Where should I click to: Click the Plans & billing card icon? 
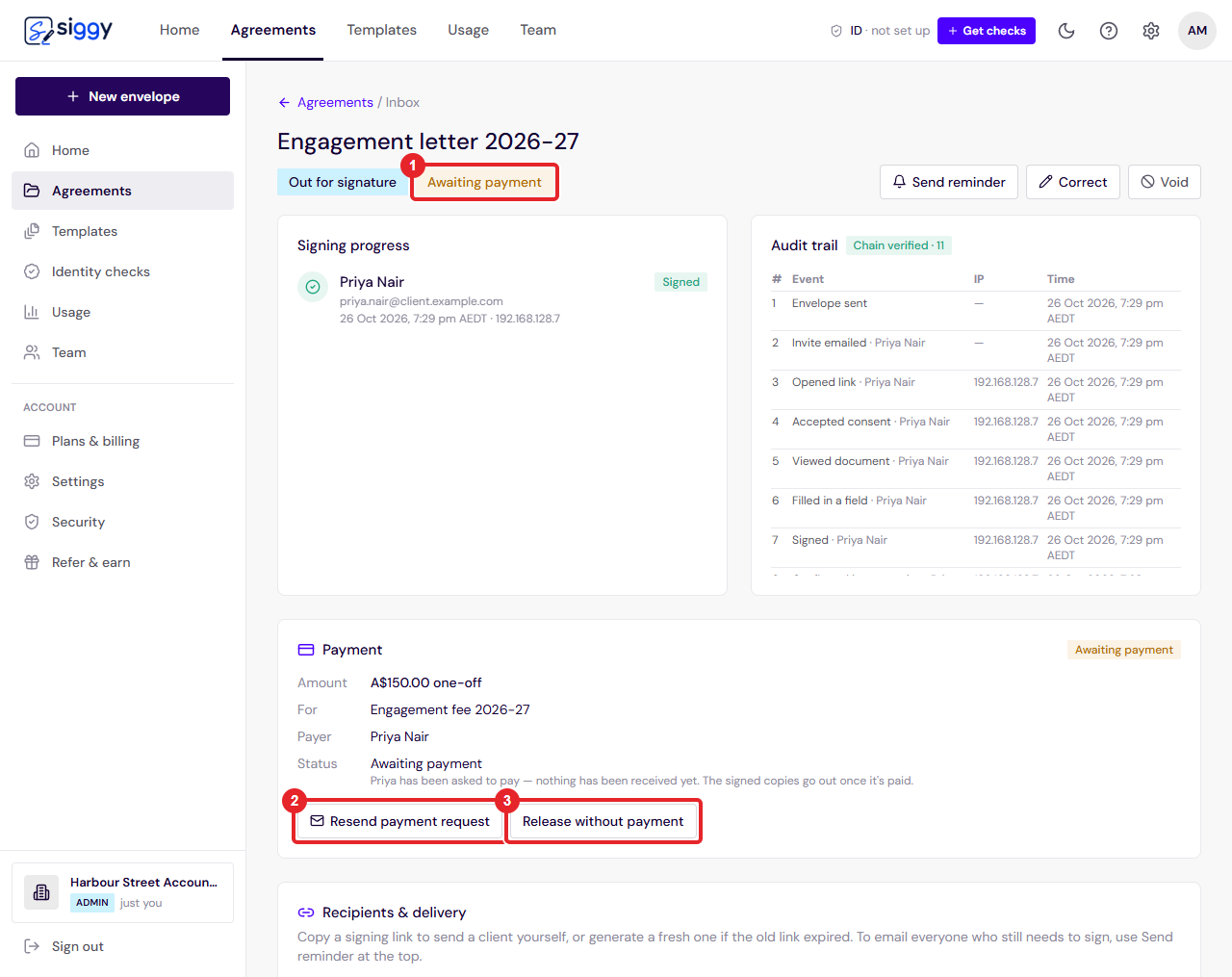[x=32, y=441]
